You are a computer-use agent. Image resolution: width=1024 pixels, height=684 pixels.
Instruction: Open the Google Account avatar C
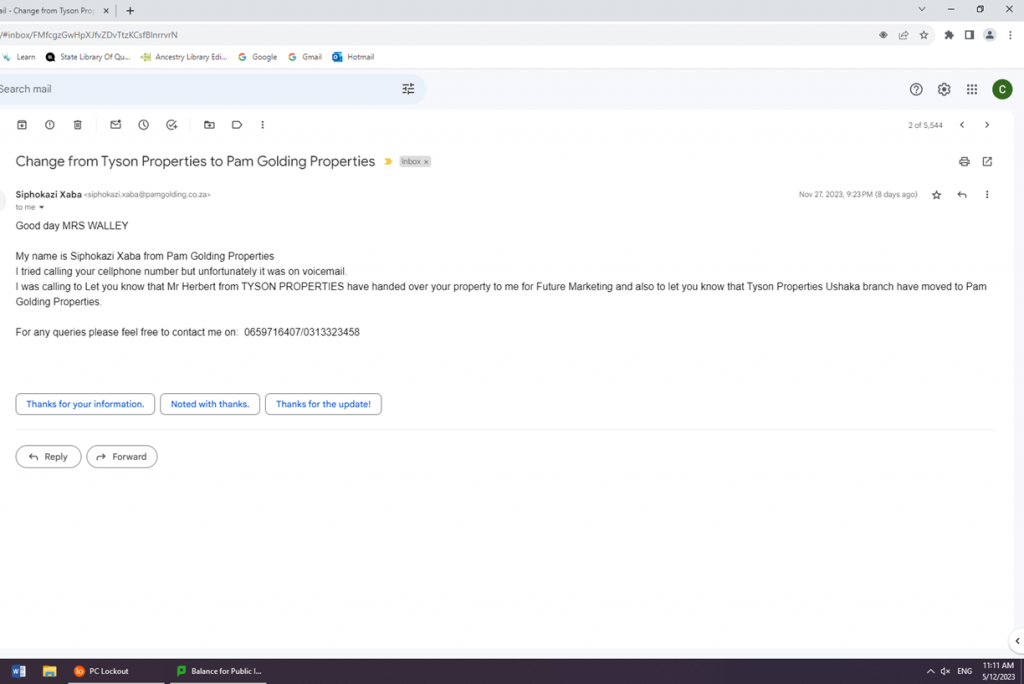pyautogui.click(x=1002, y=90)
